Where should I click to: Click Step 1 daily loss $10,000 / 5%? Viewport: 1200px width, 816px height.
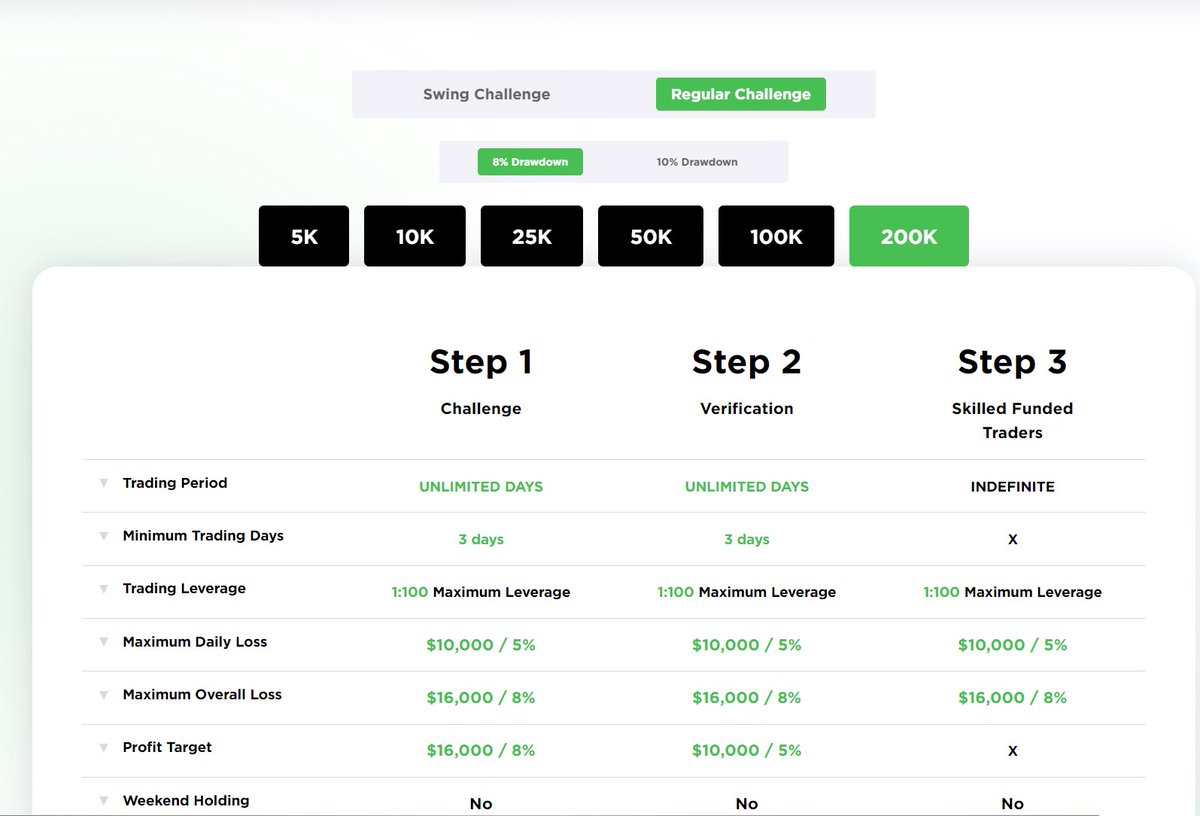pyautogui.click(x=481, y=646)
